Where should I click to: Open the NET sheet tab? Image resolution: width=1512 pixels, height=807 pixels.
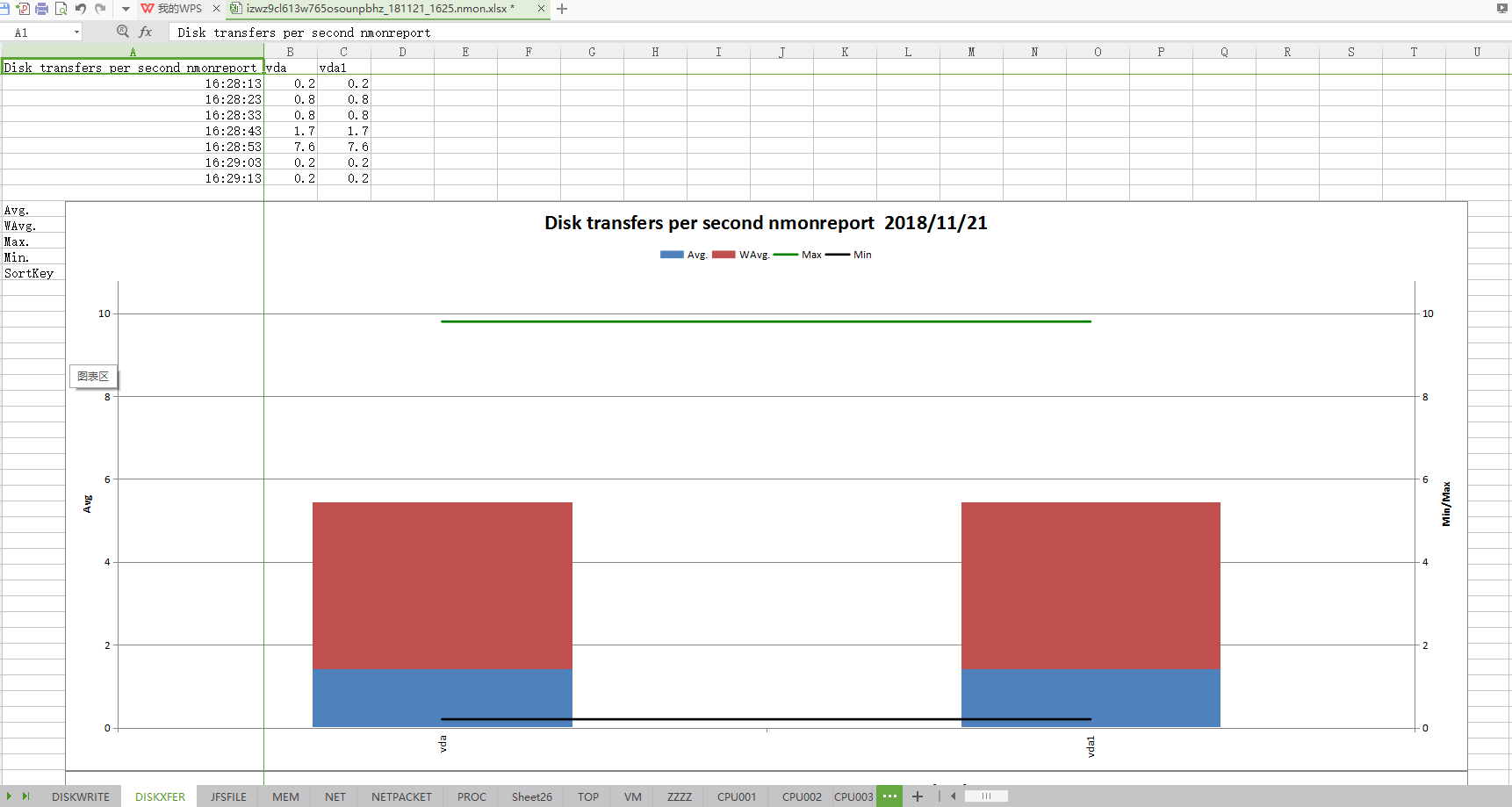pos(335,796)
